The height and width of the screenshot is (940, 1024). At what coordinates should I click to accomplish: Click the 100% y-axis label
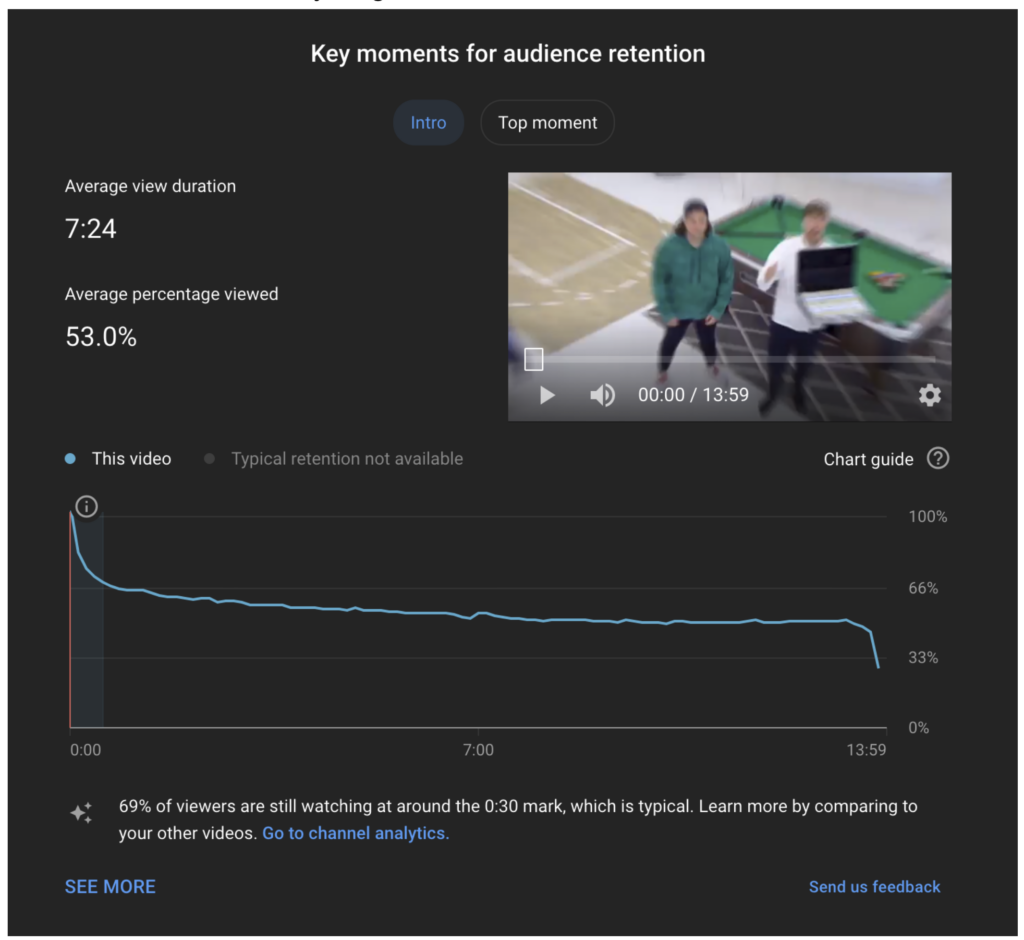coord(927,517)
